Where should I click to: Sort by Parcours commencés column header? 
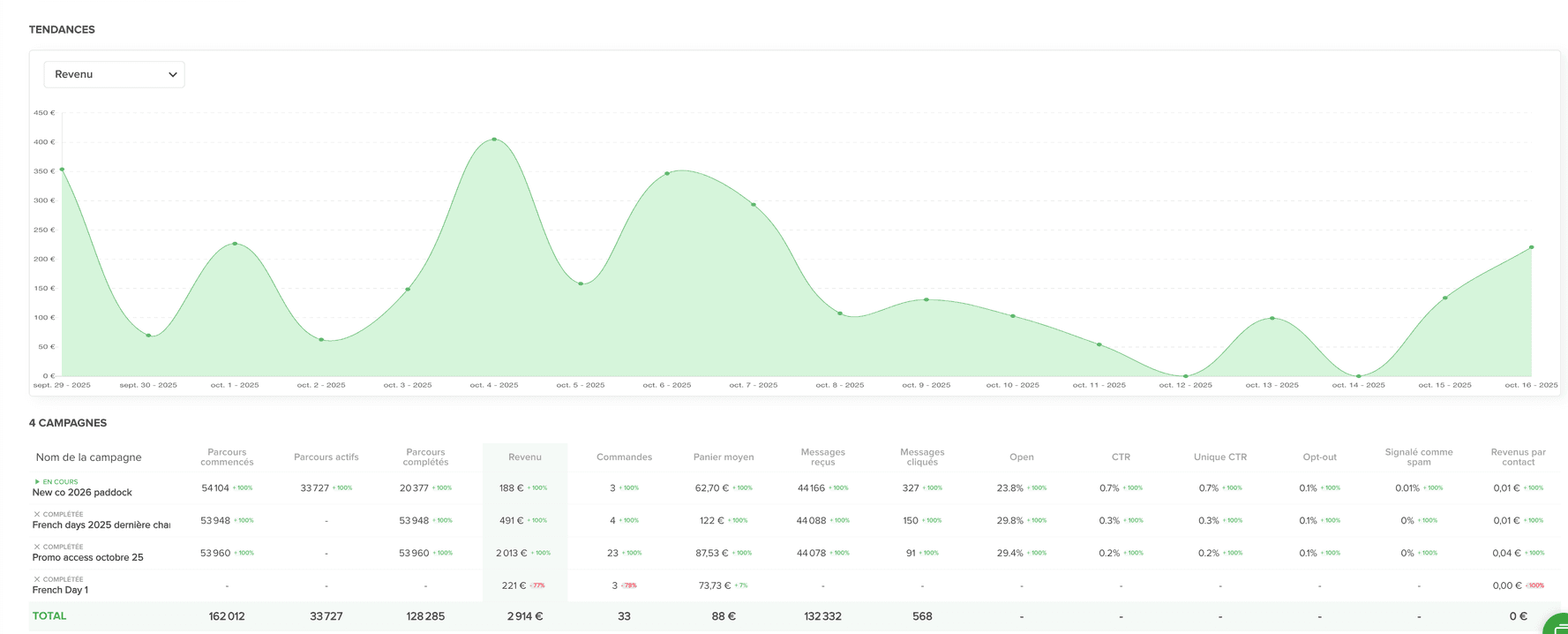pyautogui.click(x=227, y=457)
